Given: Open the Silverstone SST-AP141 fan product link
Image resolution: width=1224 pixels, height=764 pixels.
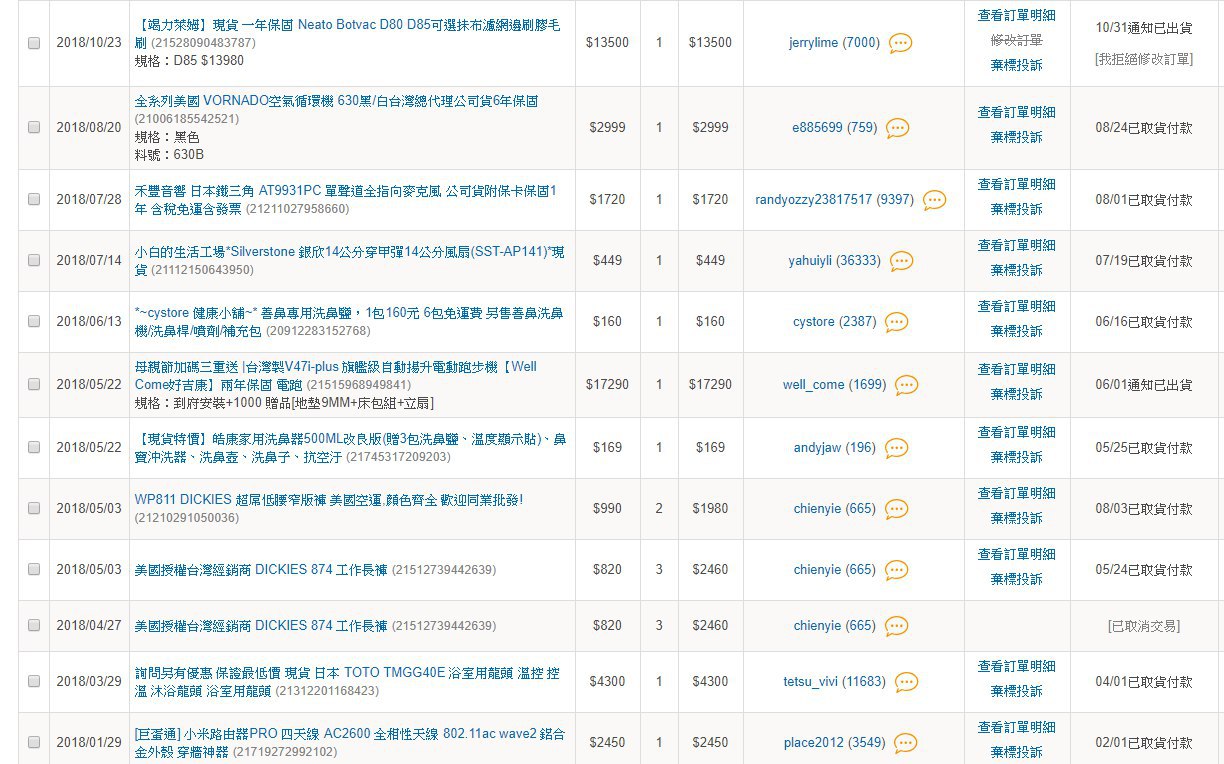Looking at the screenshot, I should [x=350, y=261].
